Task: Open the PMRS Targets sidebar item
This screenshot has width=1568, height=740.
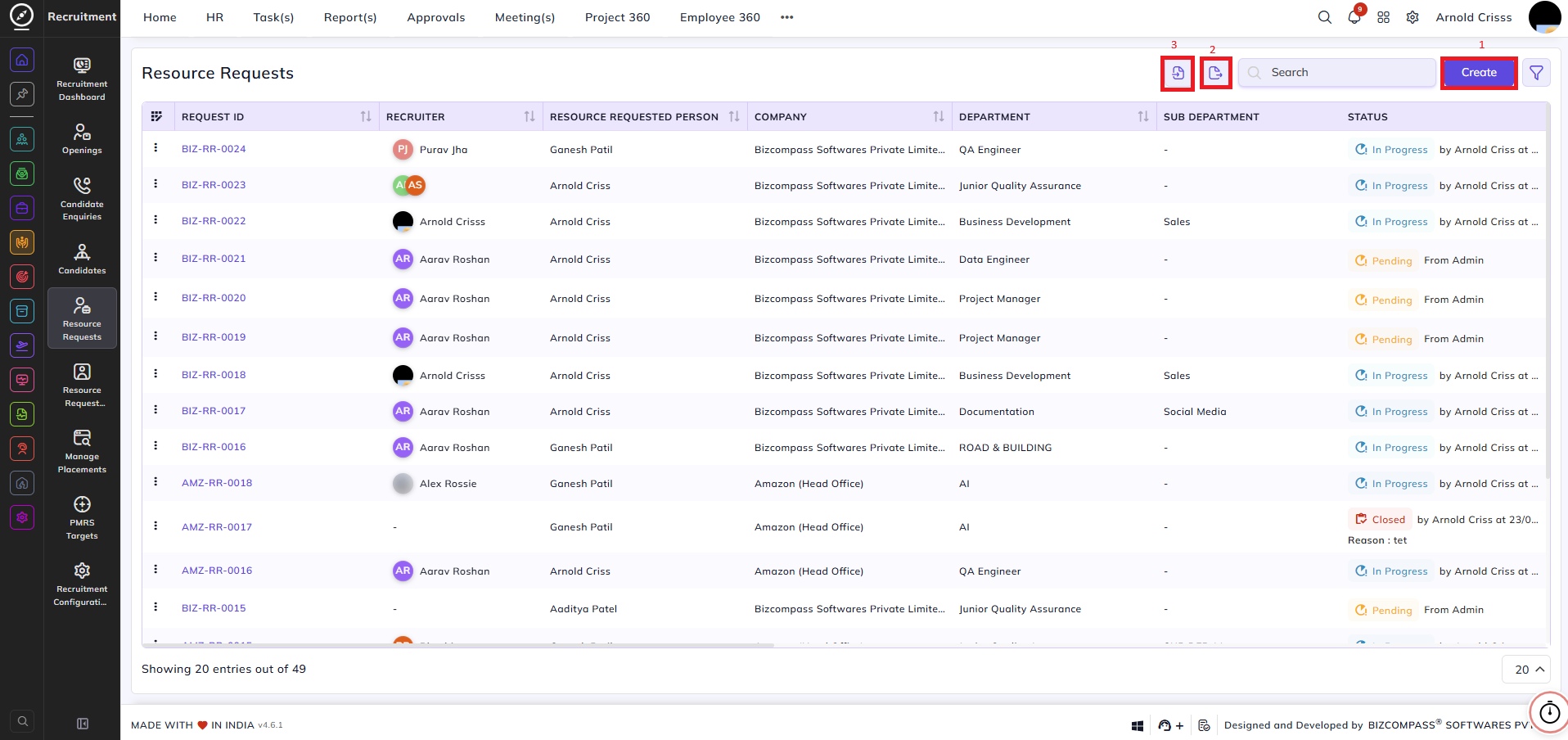Action: click(x=82, y=517)
